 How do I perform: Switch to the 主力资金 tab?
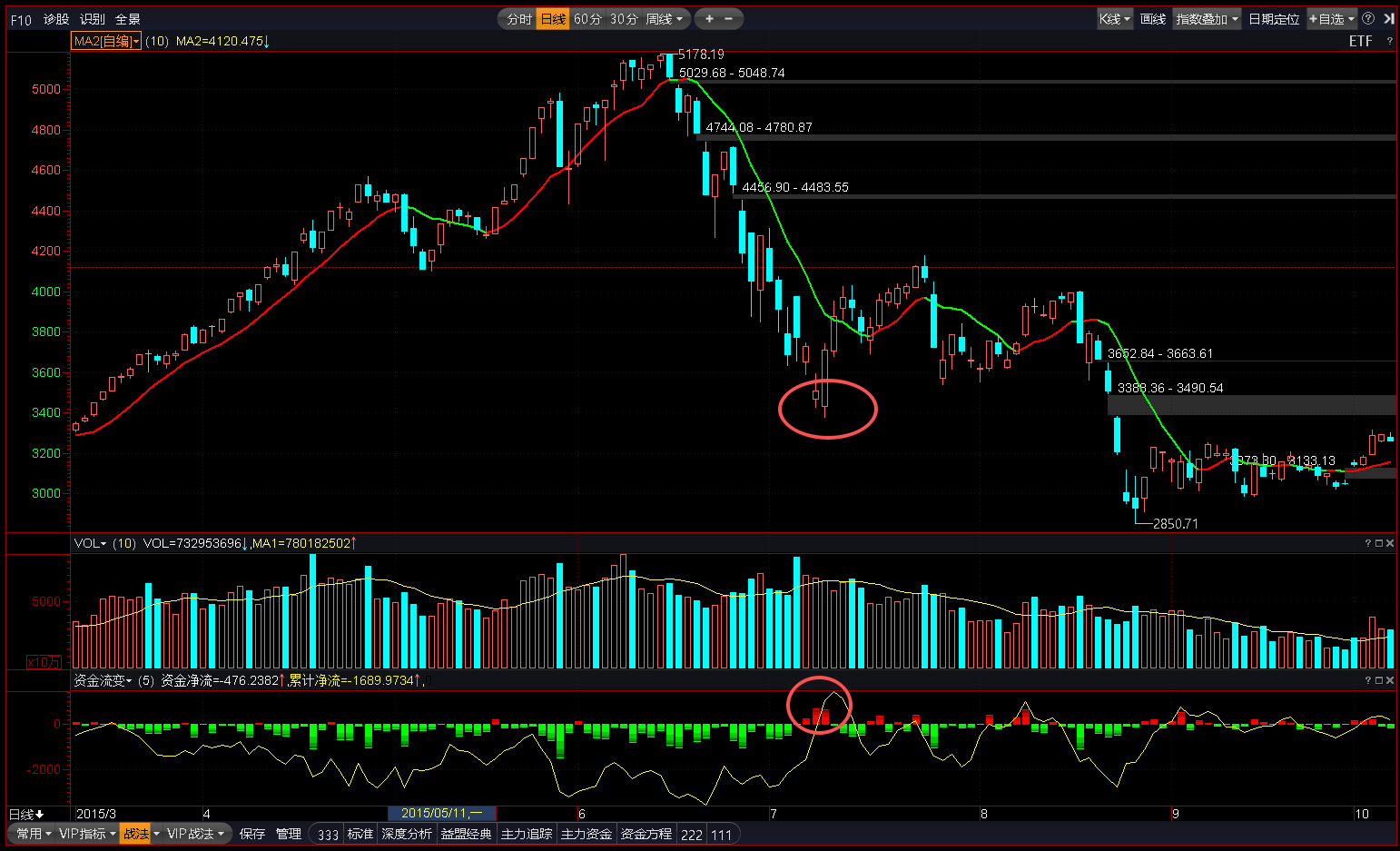pyautogui.click(x=587, y=834)
